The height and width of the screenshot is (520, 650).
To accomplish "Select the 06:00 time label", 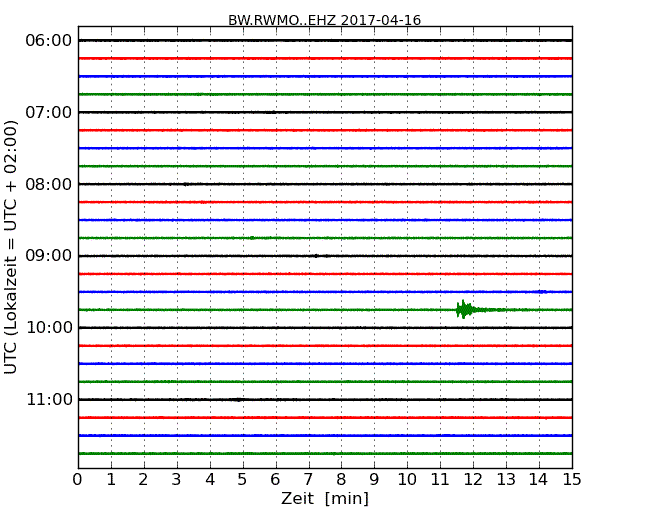I will tap(49, 41).
